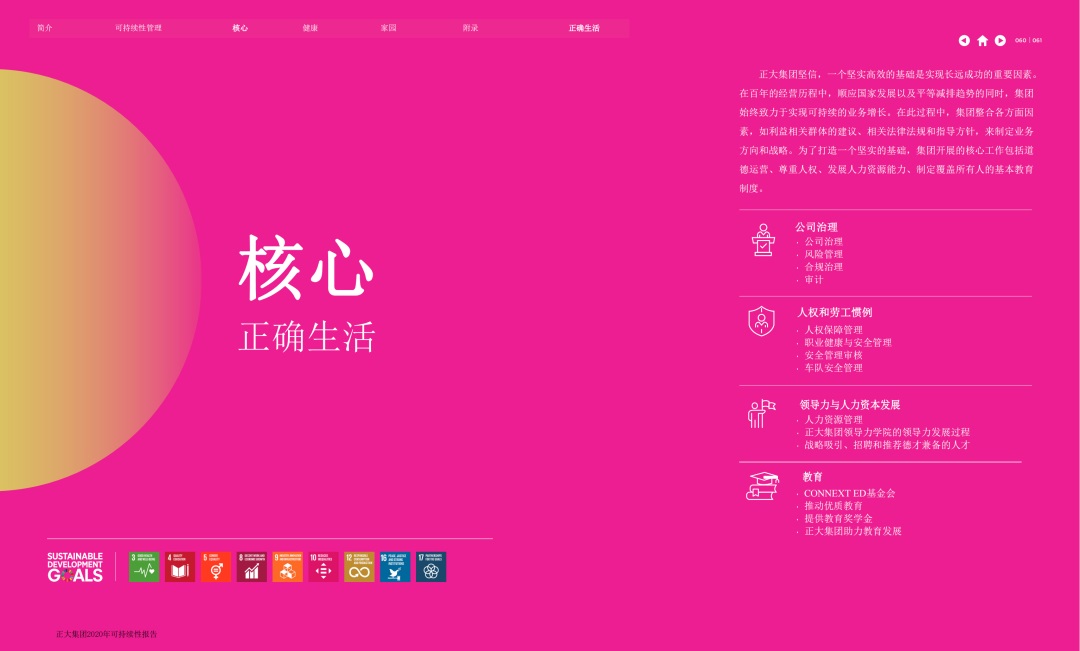Switch to the 可持续性管理 tab
This screenshot has width=1080, height=651.
(x=138, y=28)
